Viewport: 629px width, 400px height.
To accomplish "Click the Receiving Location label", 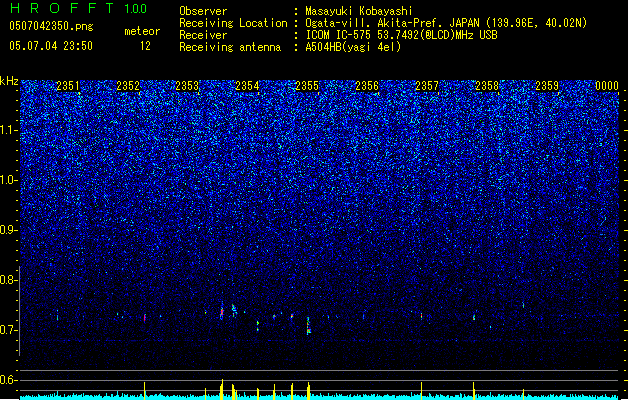I will (x=233, y=23).
